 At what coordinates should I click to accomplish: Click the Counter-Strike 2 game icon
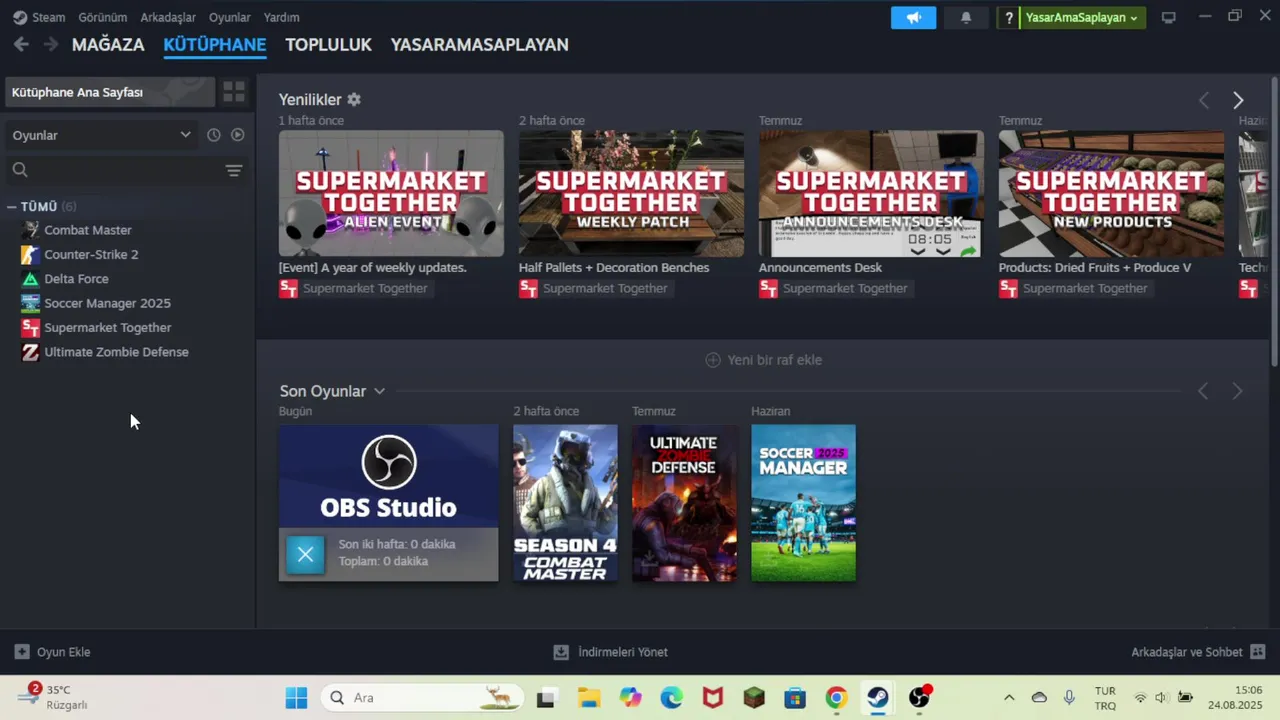tap(31, 254)
